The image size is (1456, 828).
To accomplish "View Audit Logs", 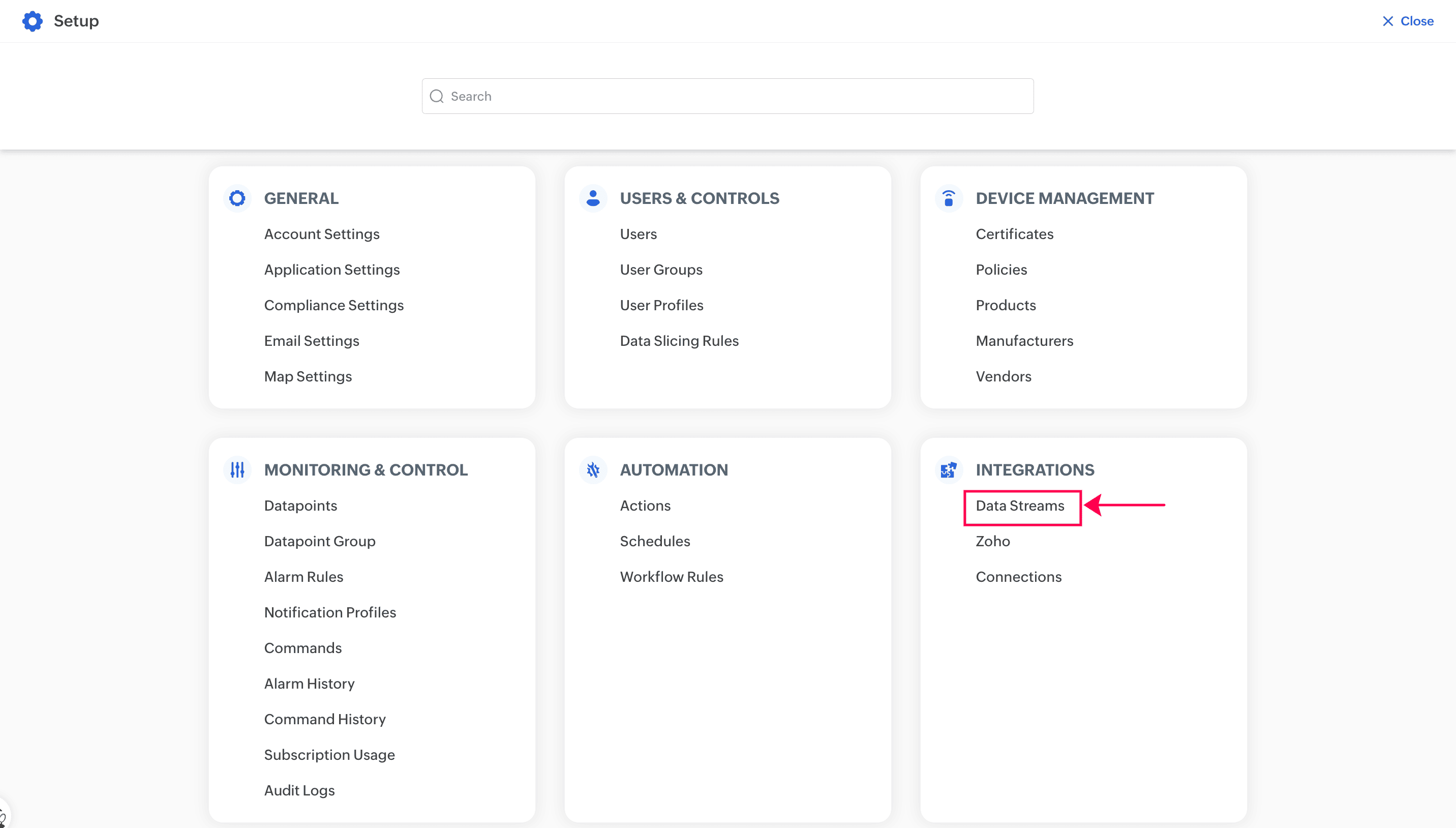I will [x=299, y=790].
